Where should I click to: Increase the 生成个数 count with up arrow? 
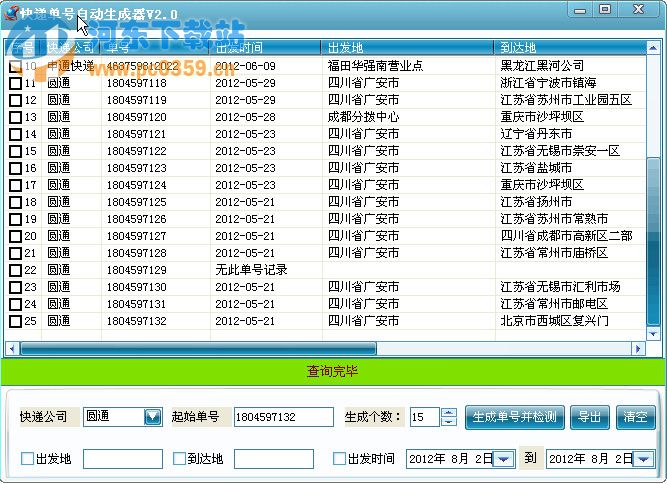(x=449, y=413)
